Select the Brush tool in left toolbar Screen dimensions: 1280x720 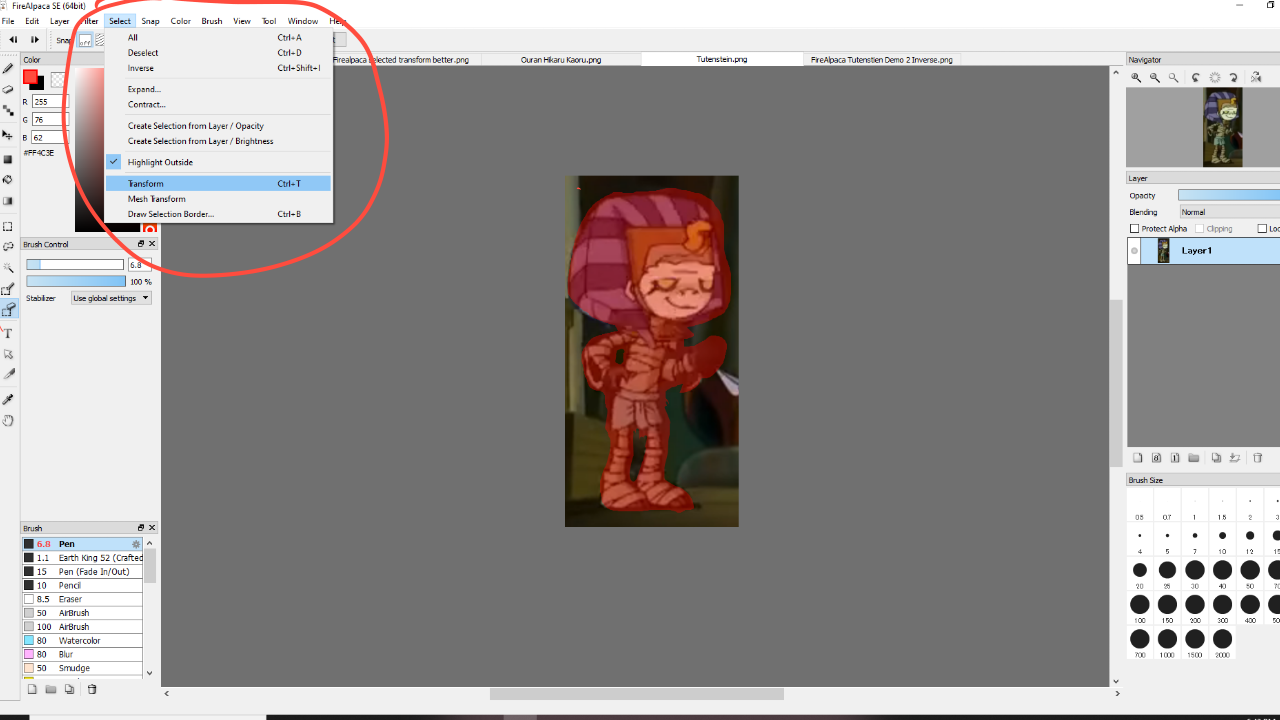pyautogui.click(x=8, y=69)
